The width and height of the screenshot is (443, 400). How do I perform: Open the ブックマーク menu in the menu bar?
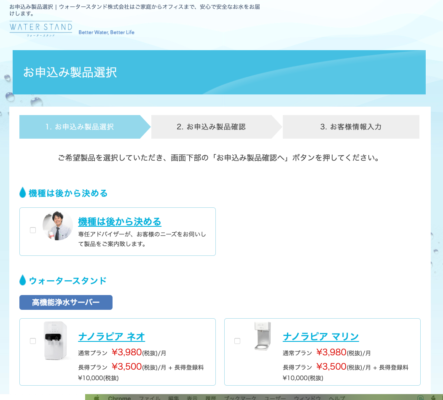point(240,398)
